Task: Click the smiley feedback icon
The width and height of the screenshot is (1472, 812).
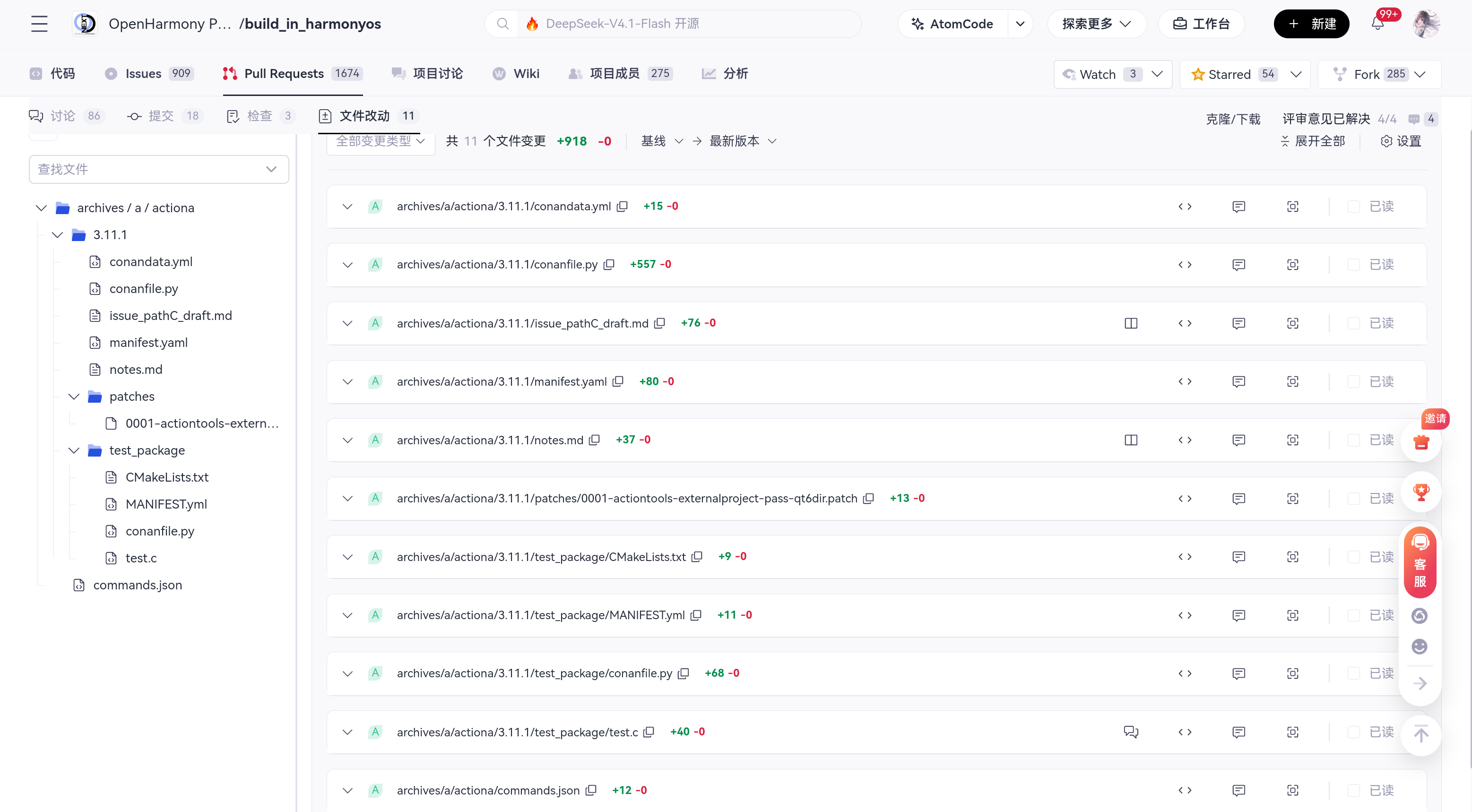Action: [x=1420, y=646]
